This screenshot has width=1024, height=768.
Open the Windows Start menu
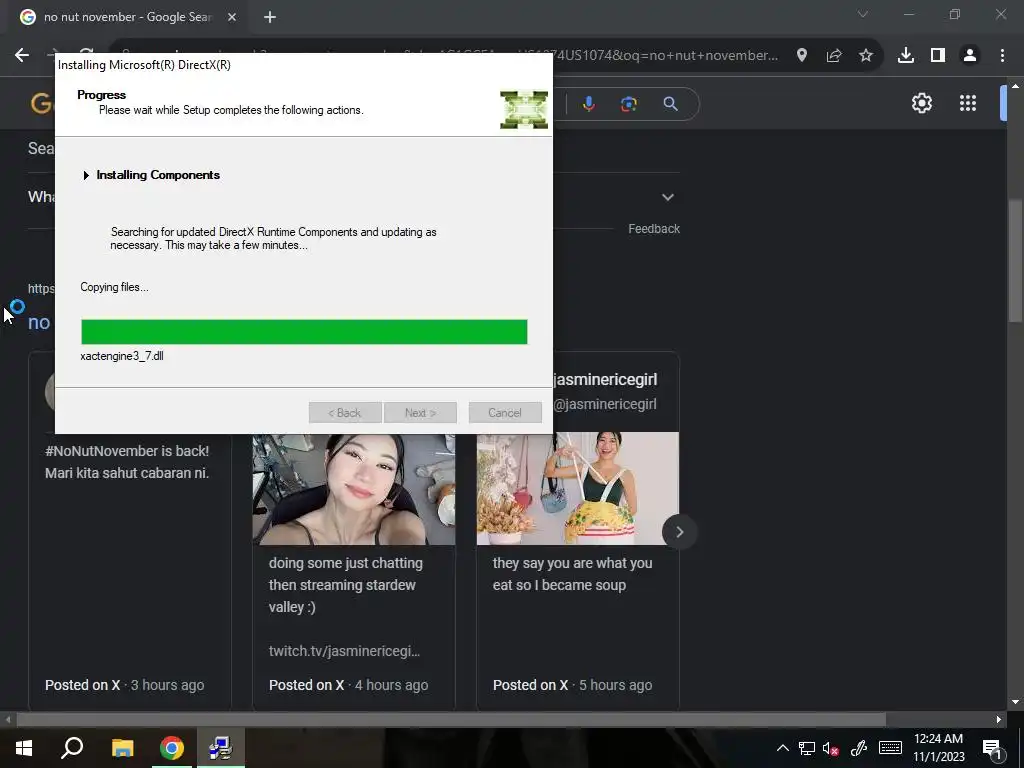[24, 748]
